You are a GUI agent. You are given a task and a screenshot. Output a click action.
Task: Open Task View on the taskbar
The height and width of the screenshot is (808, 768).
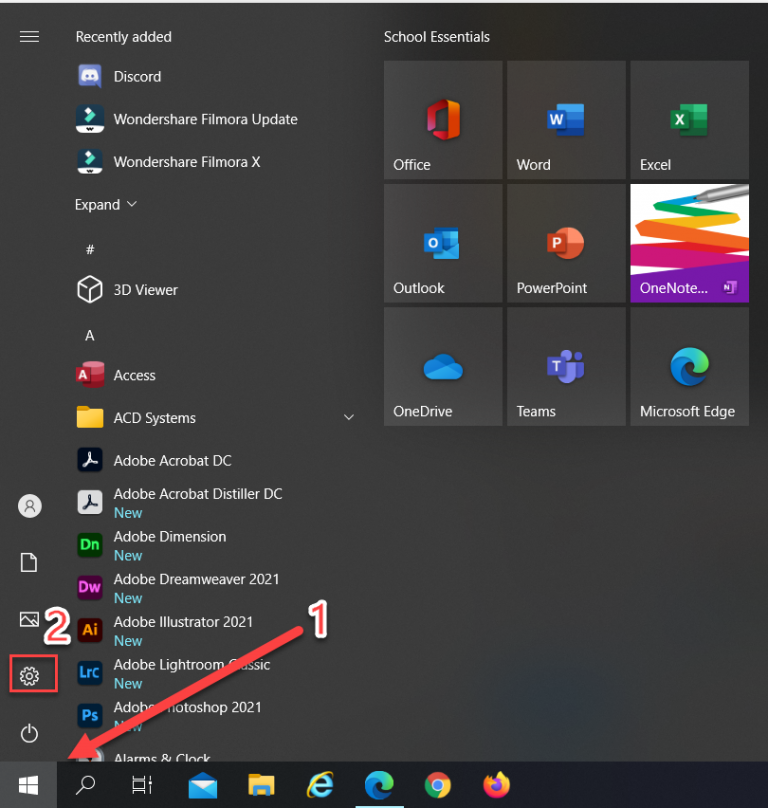pos(142,785)
